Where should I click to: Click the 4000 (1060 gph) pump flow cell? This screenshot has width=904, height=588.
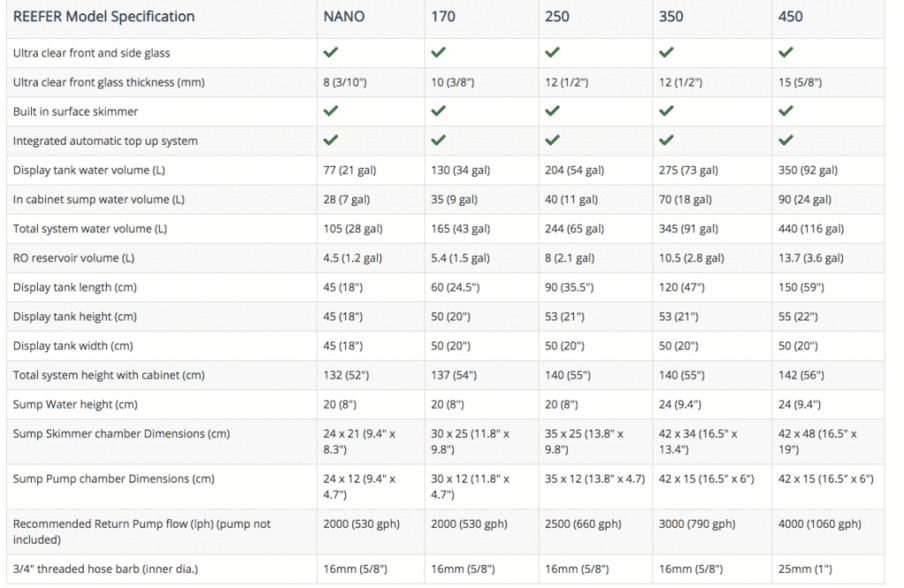819,524
